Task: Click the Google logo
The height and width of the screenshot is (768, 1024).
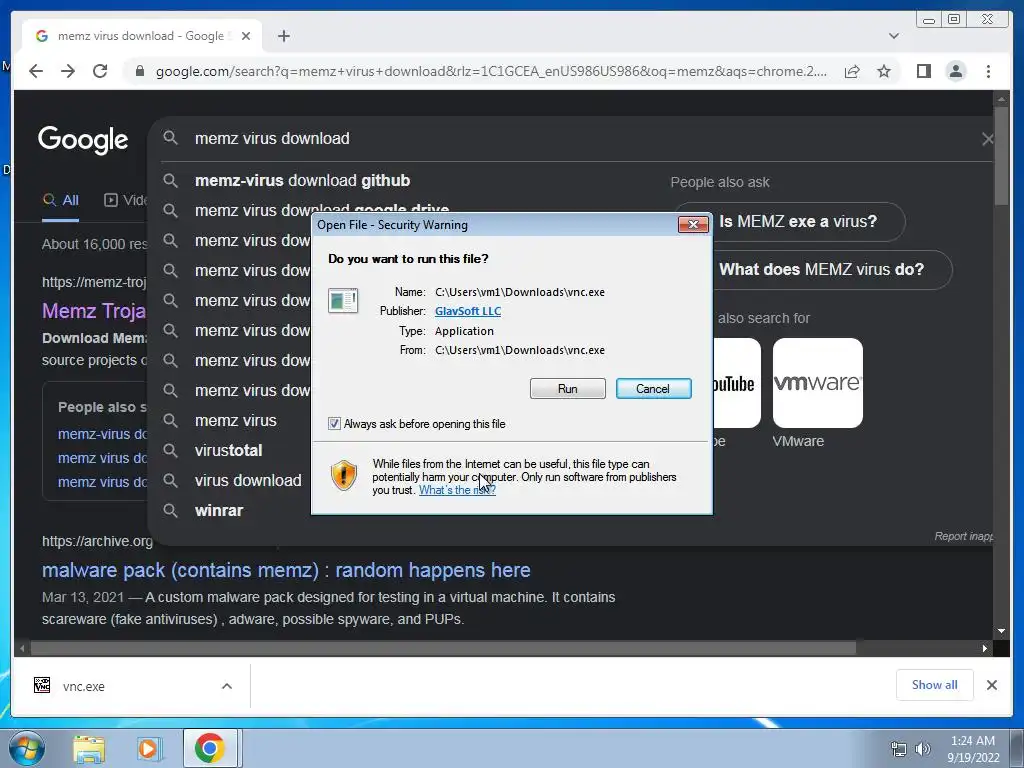Action: [x=83, y=139]
